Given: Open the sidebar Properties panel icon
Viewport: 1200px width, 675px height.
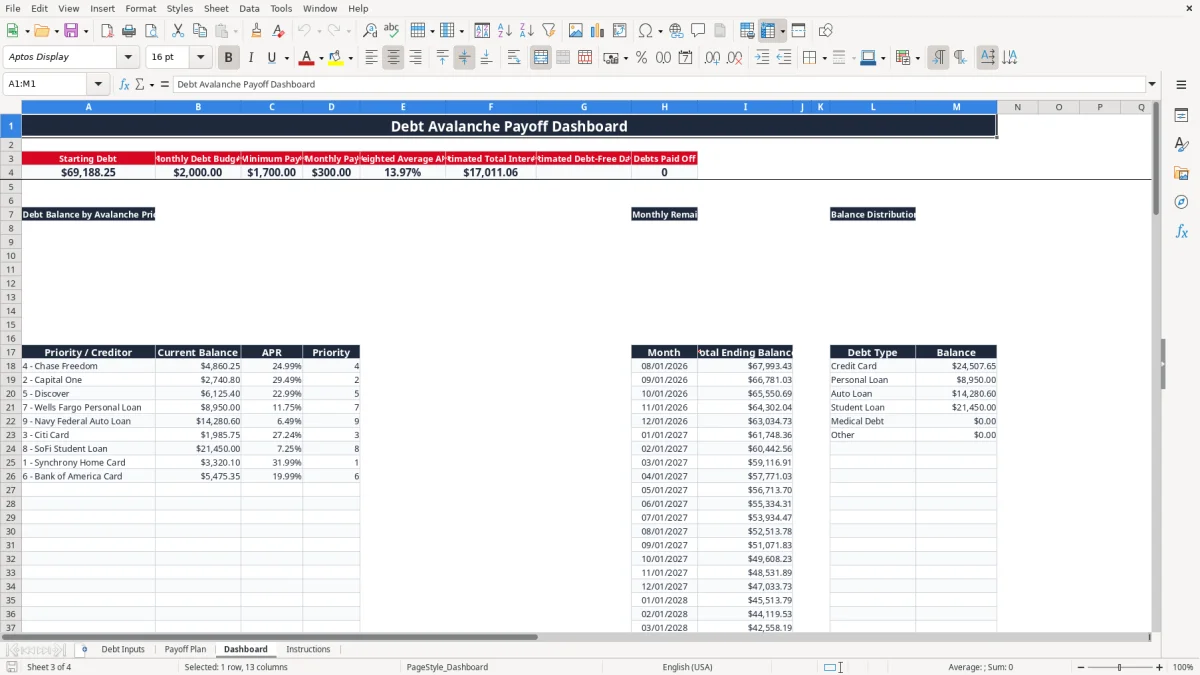Looking at the screenshot, I should pos(1181,116).
